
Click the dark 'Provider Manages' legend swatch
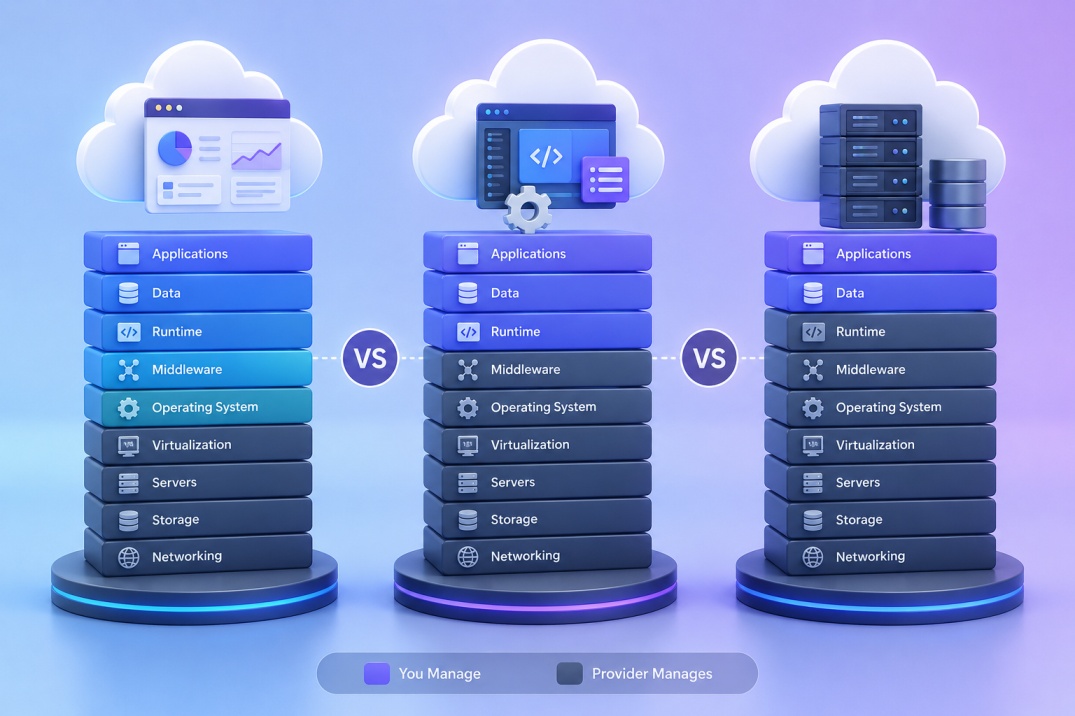(569, 673)
